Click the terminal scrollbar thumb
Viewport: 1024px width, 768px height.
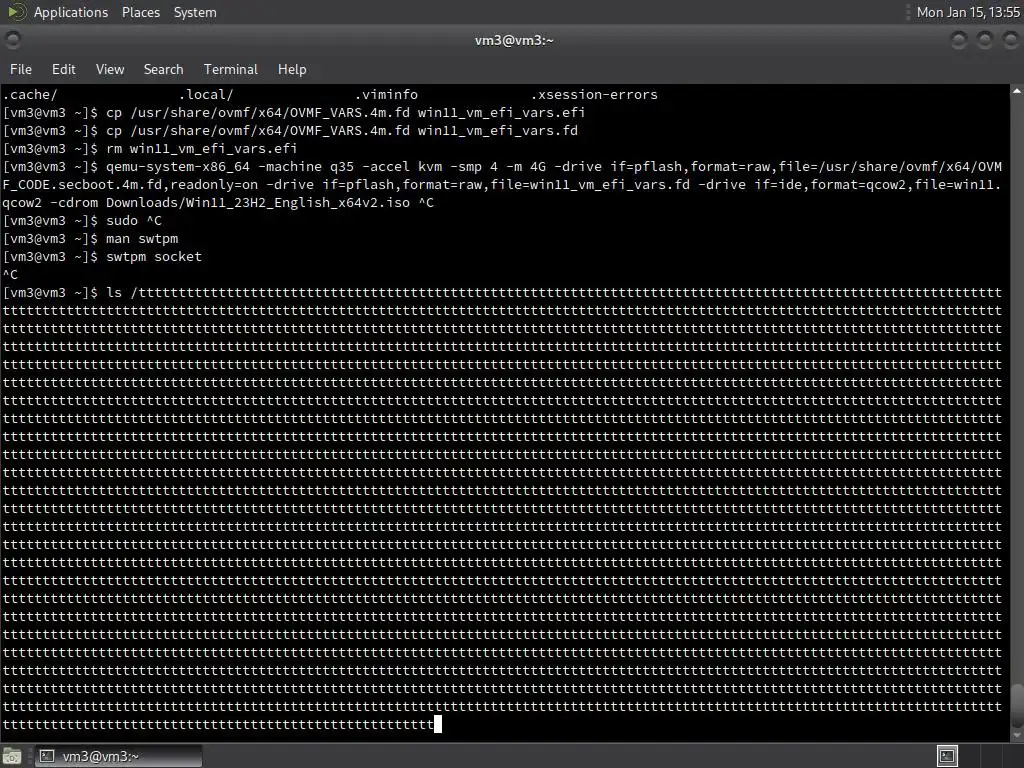(1017, 704)
